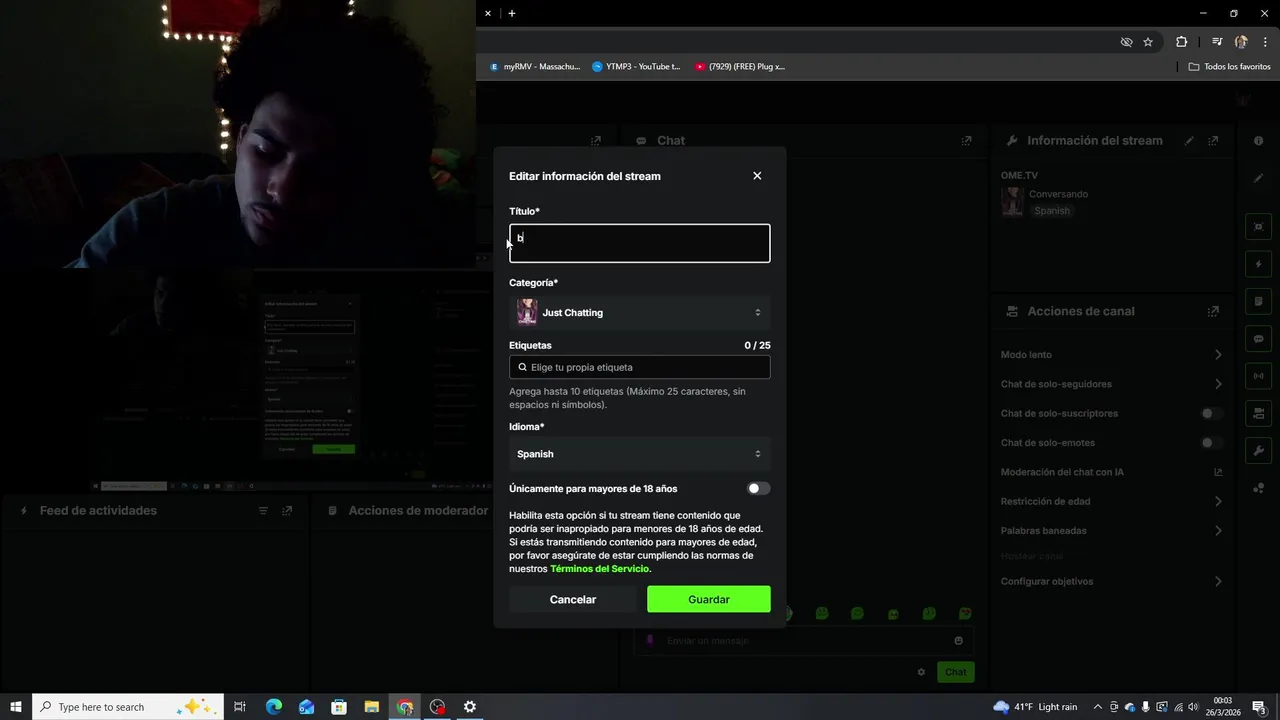Viewport: 1280px width, 720px height.
Task: Toggle Únicamente para mayores de 18 años
Action: (759, 489)
